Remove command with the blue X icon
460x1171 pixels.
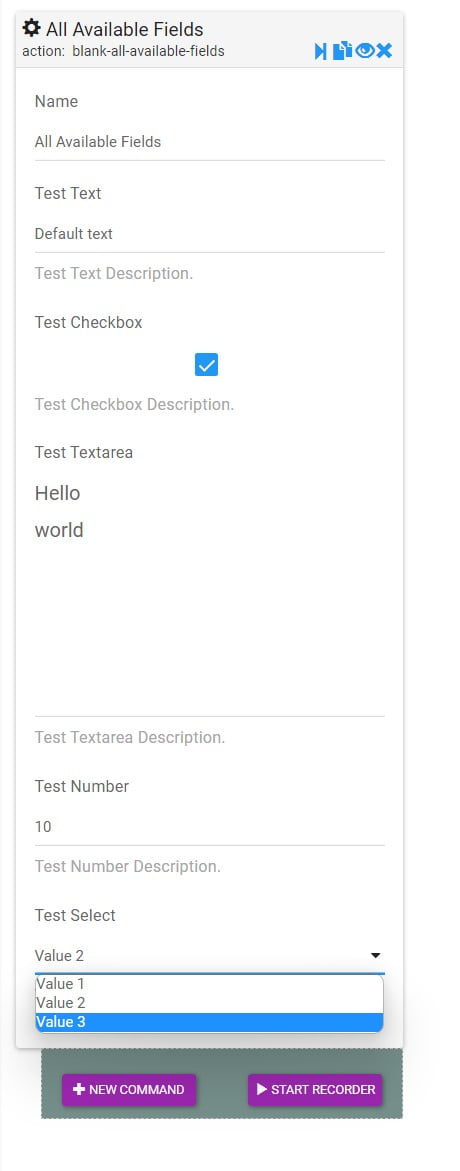click(x=384, y=51)
